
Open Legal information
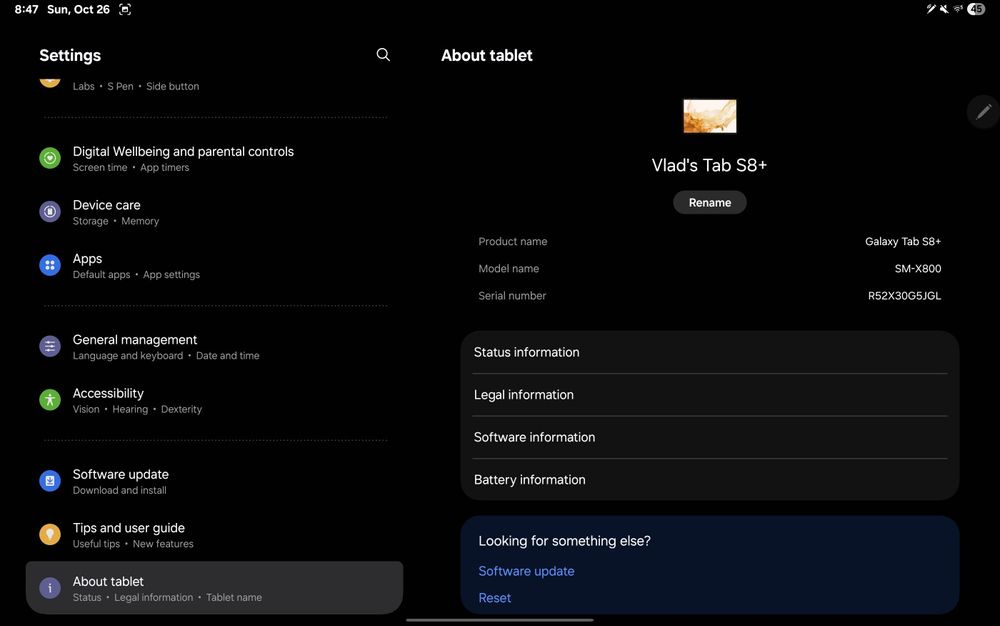pos(709,395)
